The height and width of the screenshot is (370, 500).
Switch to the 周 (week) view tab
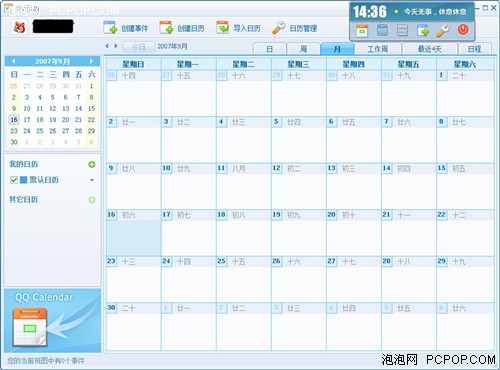(x=303, y=49)
